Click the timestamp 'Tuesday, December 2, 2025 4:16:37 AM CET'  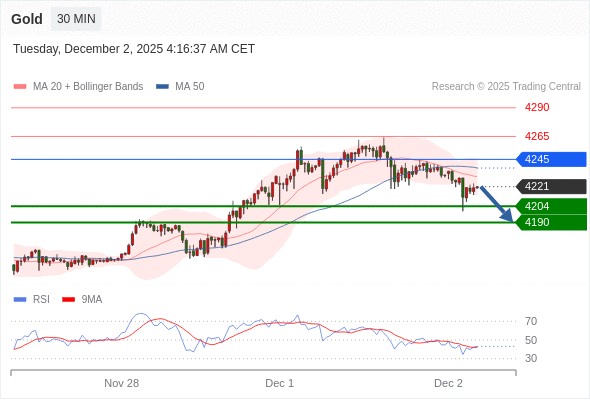click(x=134, y=49)
